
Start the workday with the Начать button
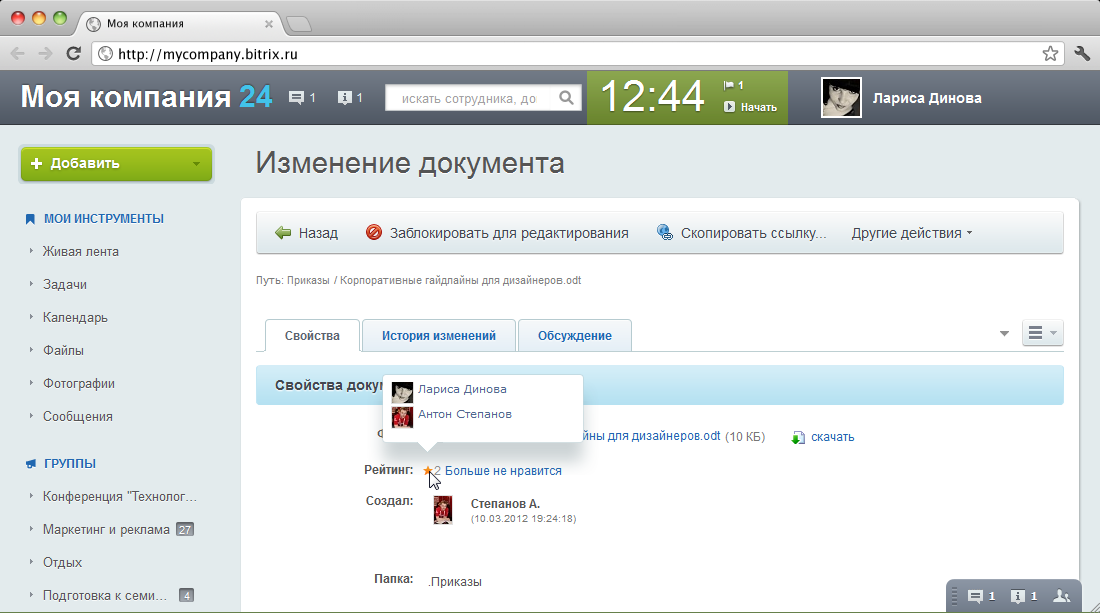pos(750,107)
